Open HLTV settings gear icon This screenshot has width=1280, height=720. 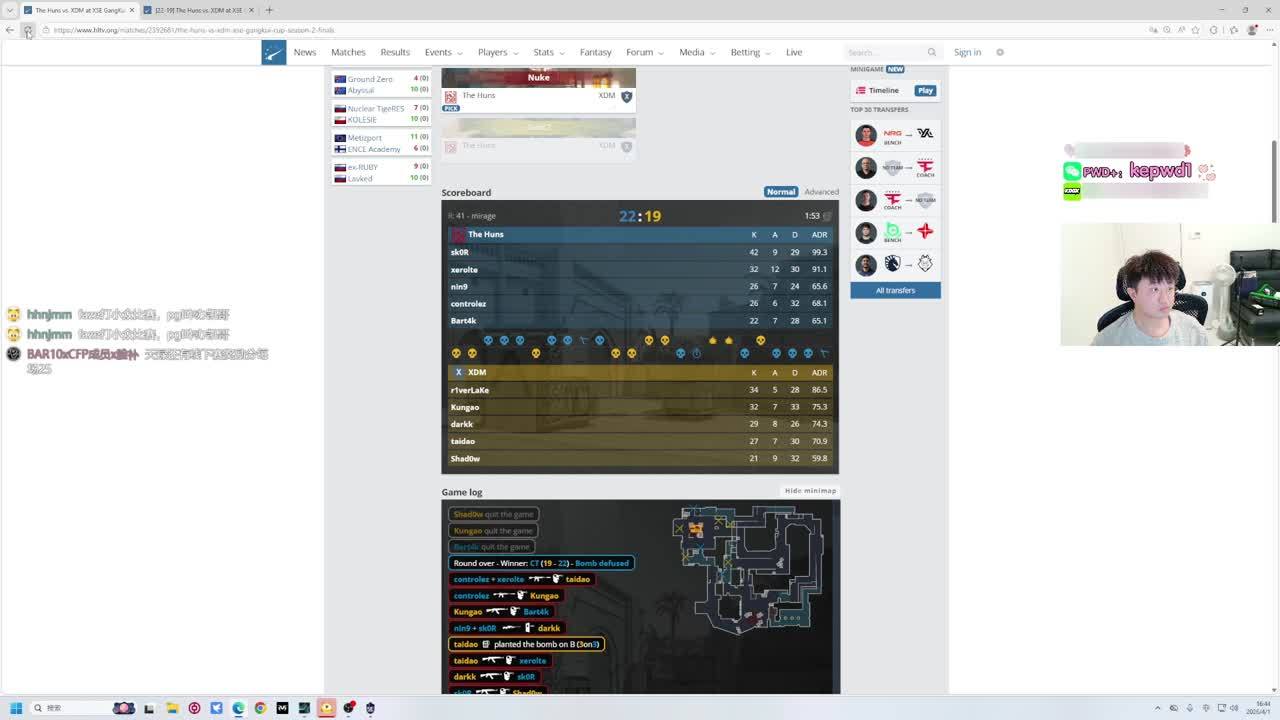999,52
